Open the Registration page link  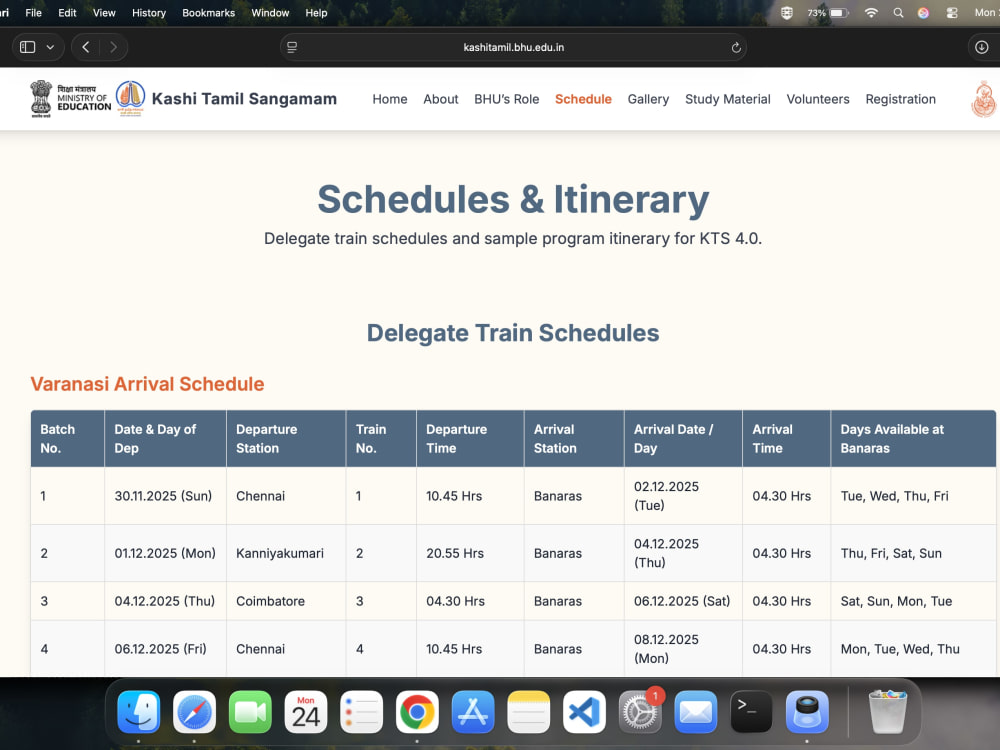pyautogui.click(x=901, y=99)
